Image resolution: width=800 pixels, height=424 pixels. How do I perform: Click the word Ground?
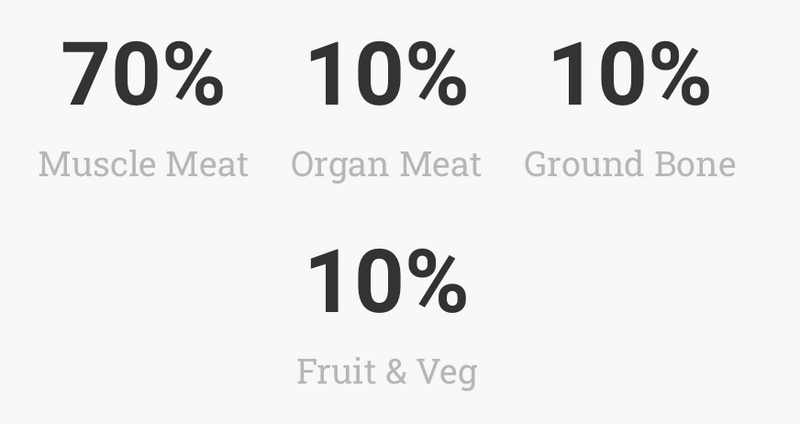584,164
